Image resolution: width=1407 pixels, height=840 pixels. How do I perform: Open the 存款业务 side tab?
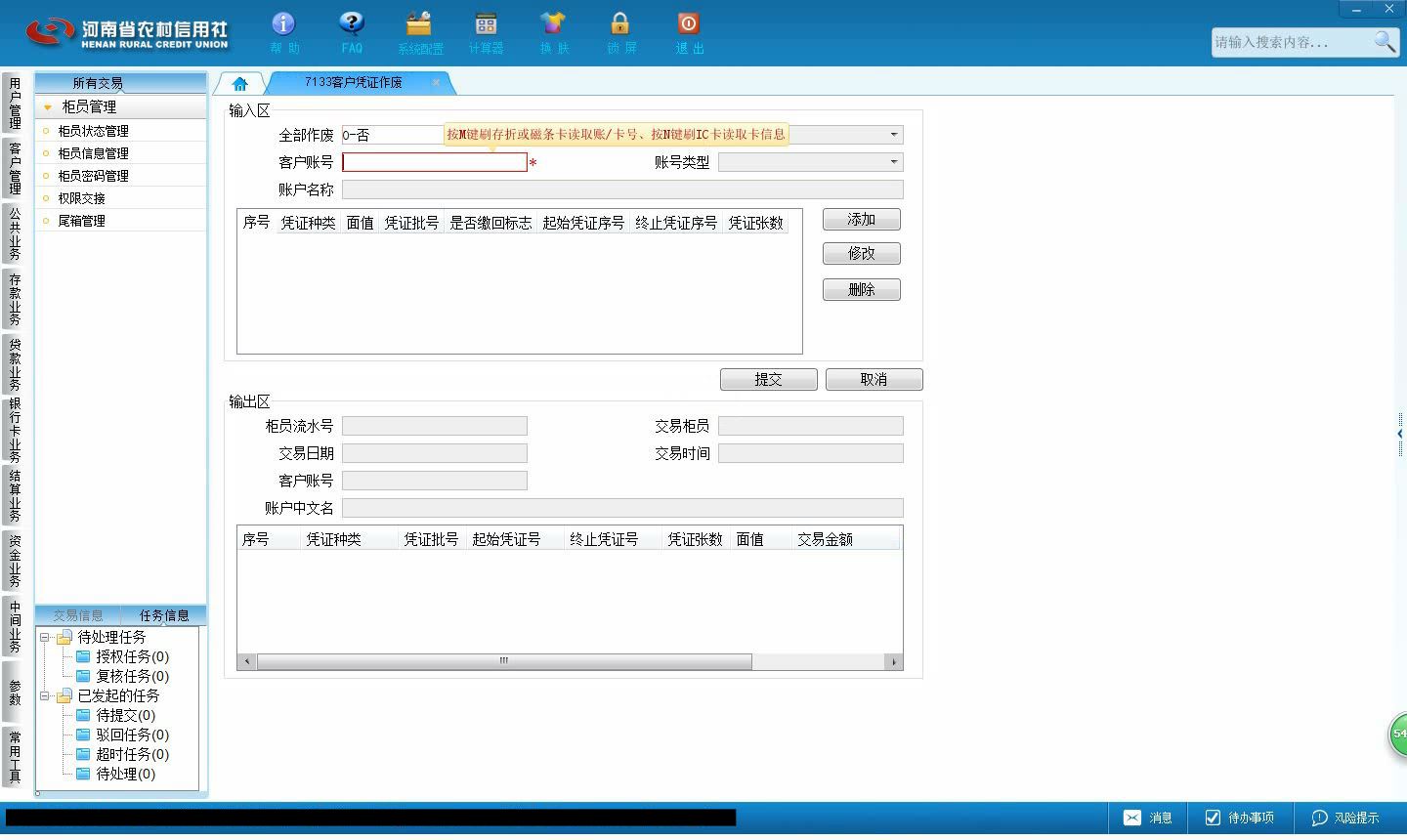click(14, 299)
